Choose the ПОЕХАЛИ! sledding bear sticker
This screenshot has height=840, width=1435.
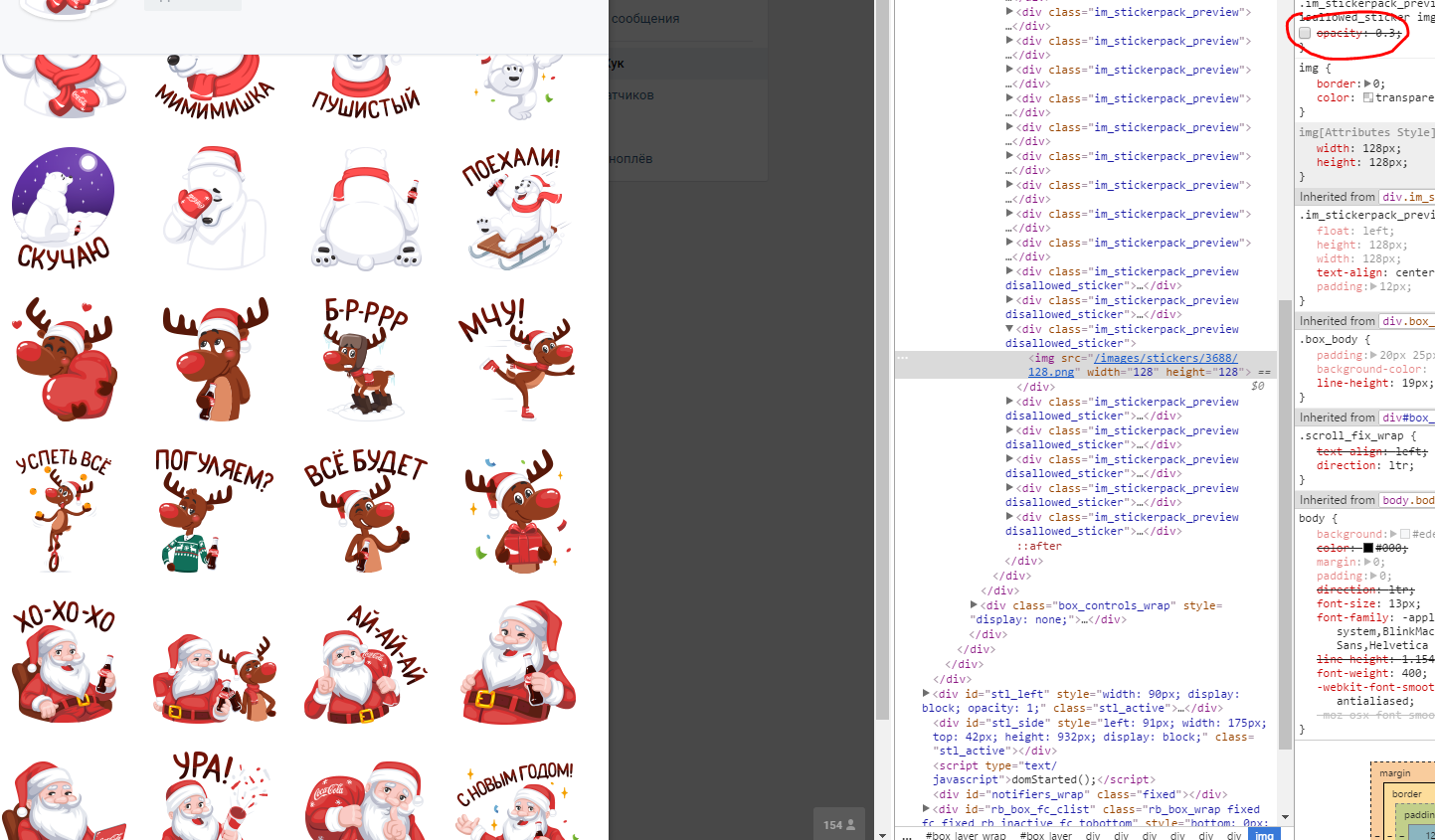pyautogui.click(x=514, y=209)
